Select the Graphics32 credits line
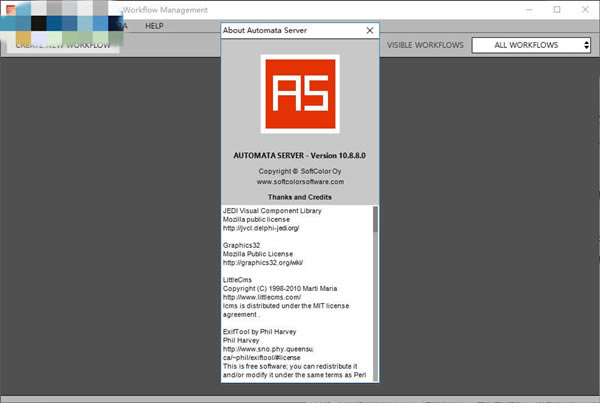Screen dimensions: 600x403 click(241, 245)
